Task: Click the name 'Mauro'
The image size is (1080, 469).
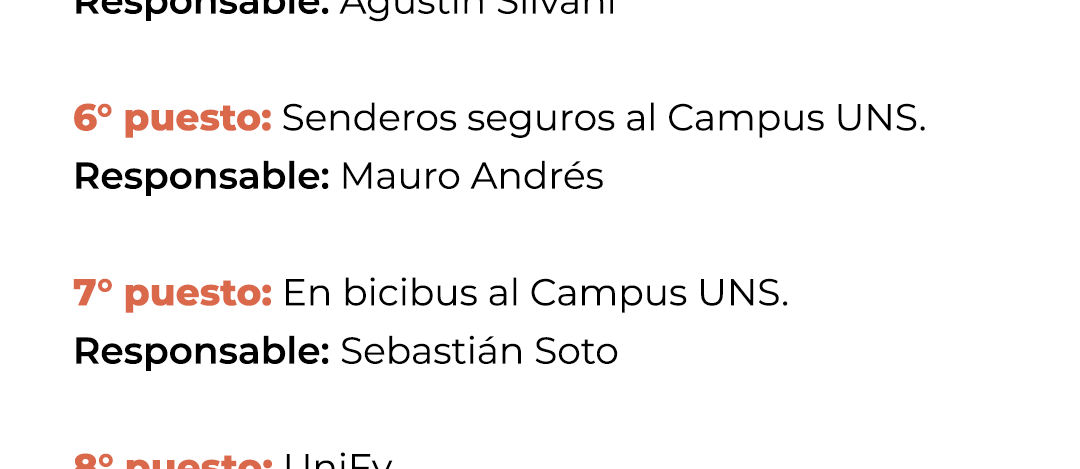Action: coord(400,177)
